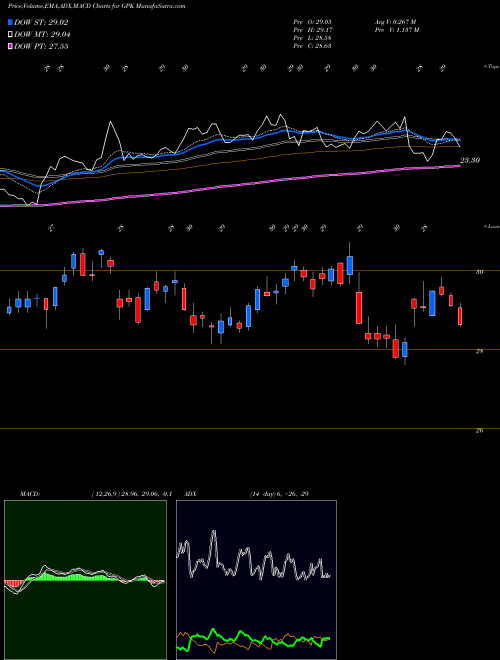Click the magenta DOW PT legend swatch
500x660 pixels.
[x=11, y=46]
